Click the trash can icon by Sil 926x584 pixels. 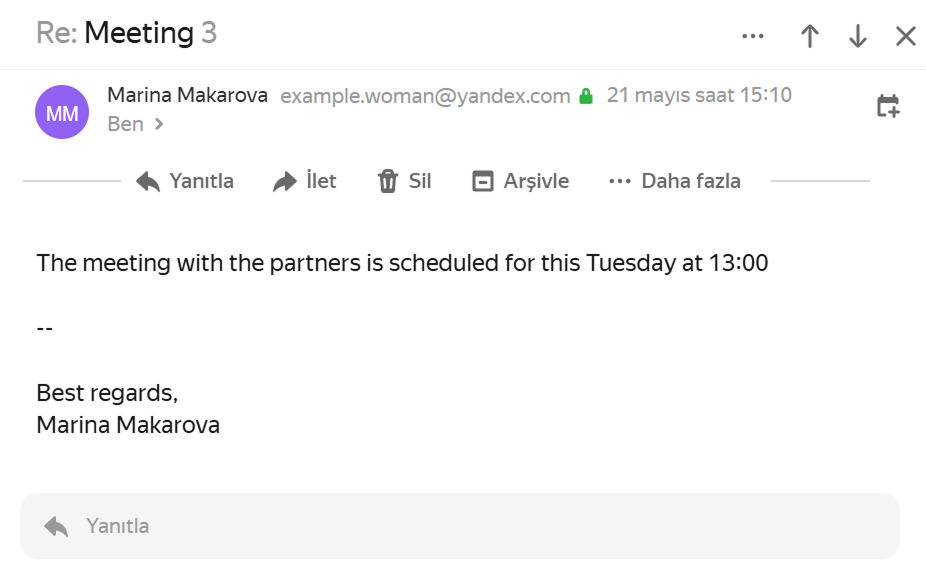(x=388, y=181)
